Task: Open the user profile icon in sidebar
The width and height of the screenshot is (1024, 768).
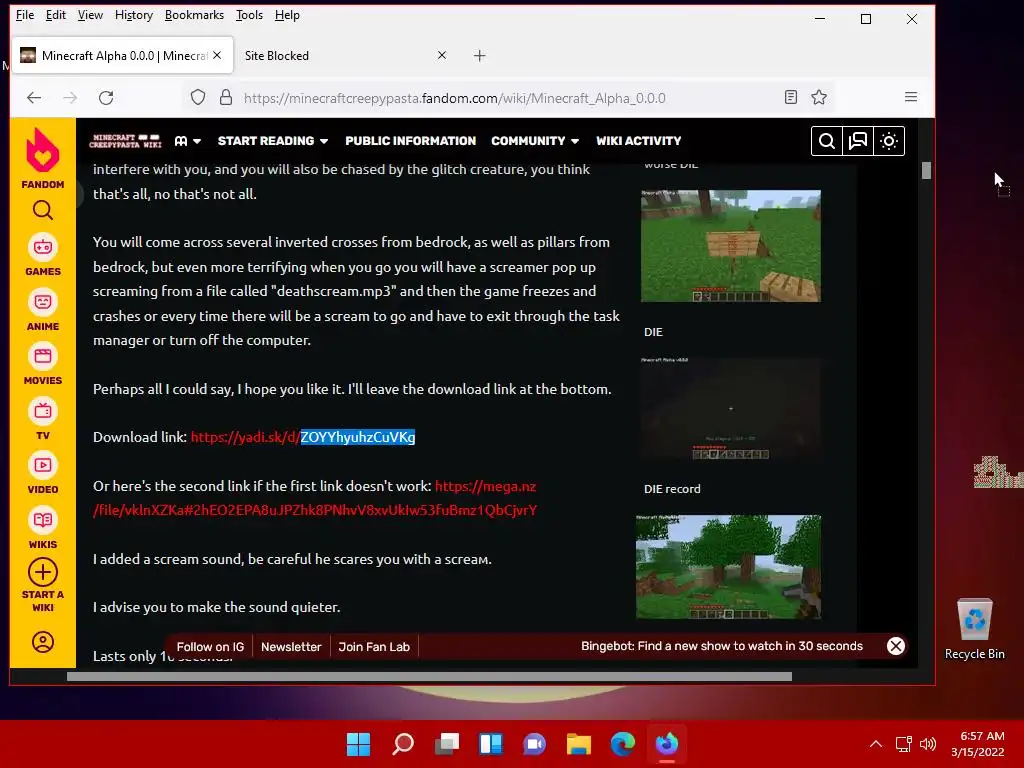Action: pos(42,642)
